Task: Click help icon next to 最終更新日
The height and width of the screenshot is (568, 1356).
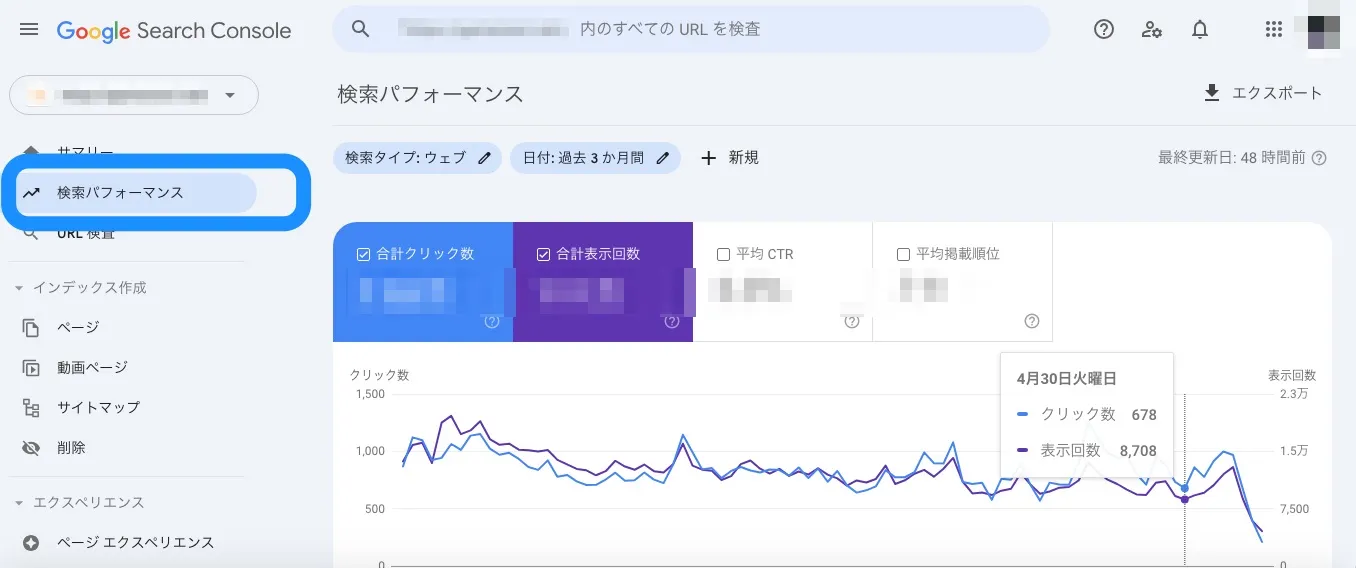Action: tap(1319, 158)
